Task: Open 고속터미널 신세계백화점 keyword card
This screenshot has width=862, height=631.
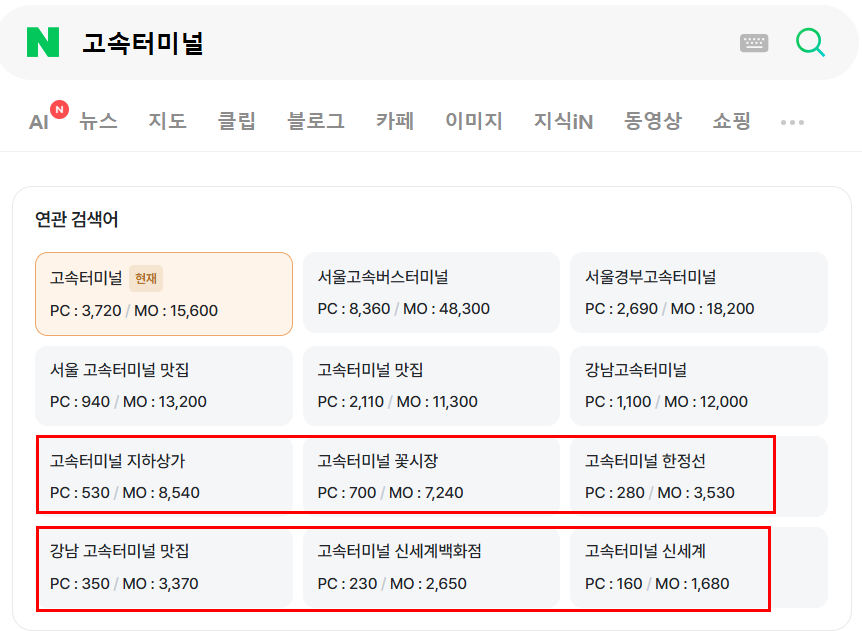Action: (x=431, y=567)
